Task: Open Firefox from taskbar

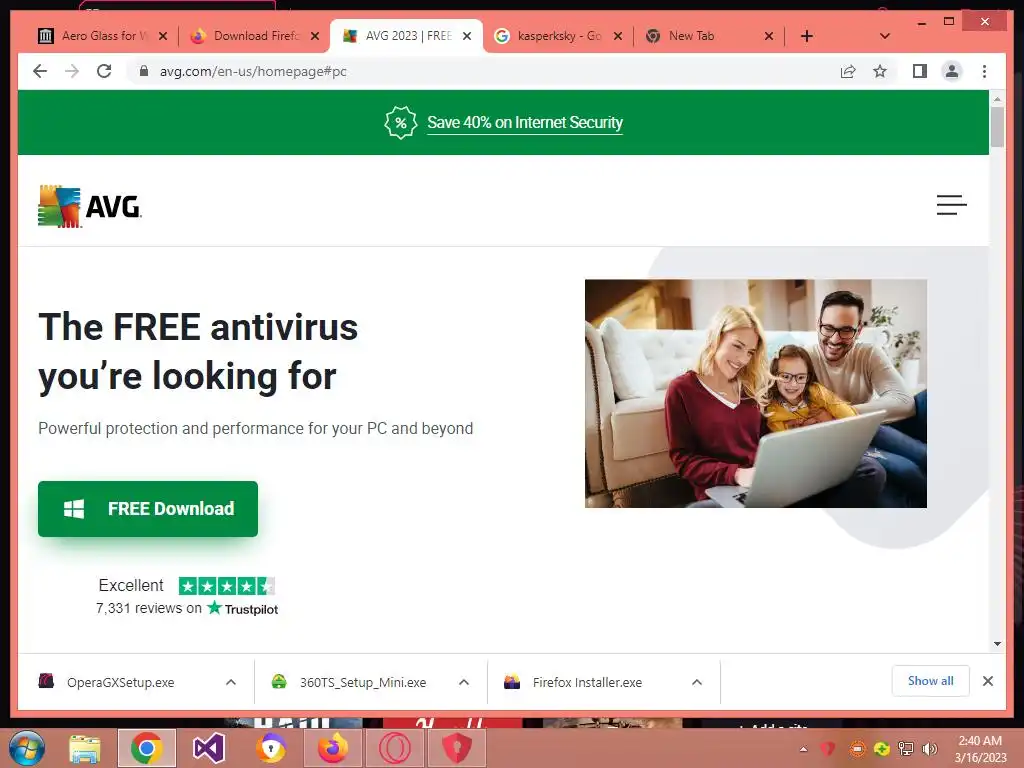Action: click(333, 748)
